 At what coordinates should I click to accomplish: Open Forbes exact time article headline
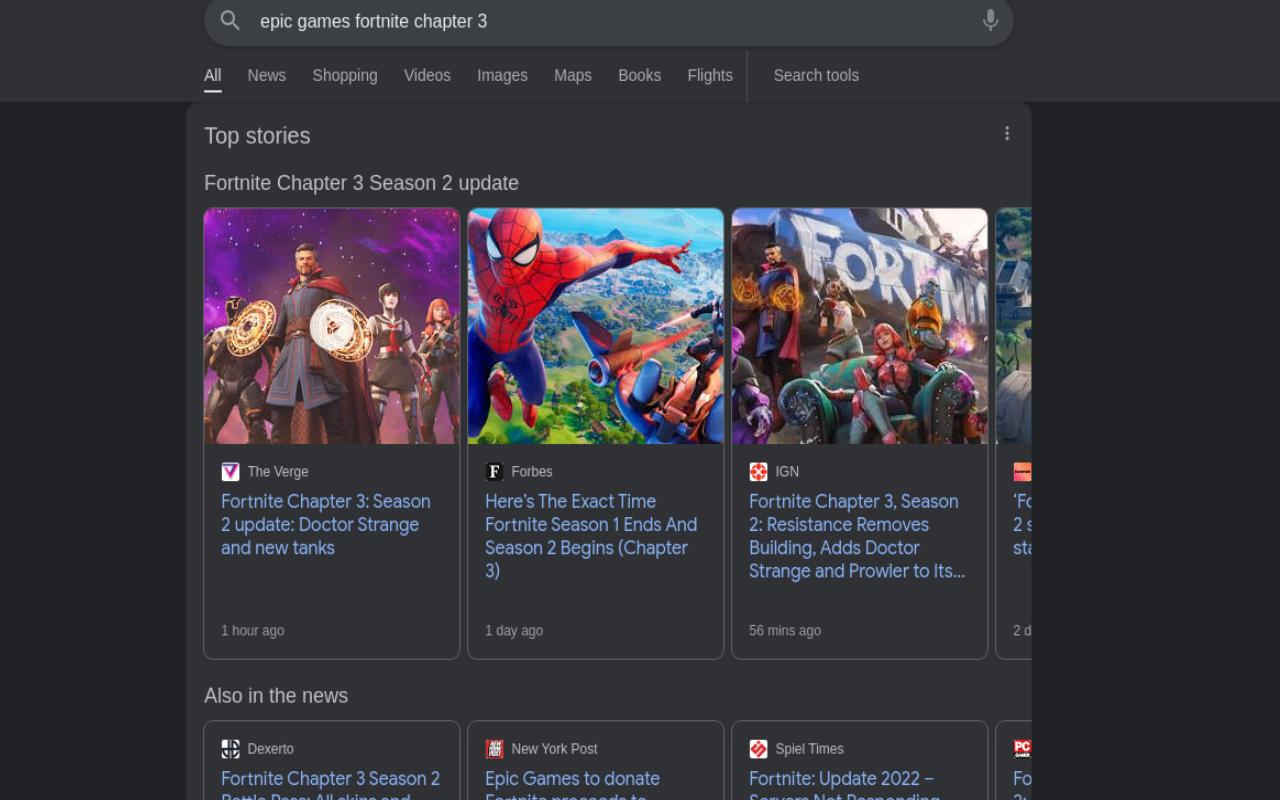click(591, 536)
